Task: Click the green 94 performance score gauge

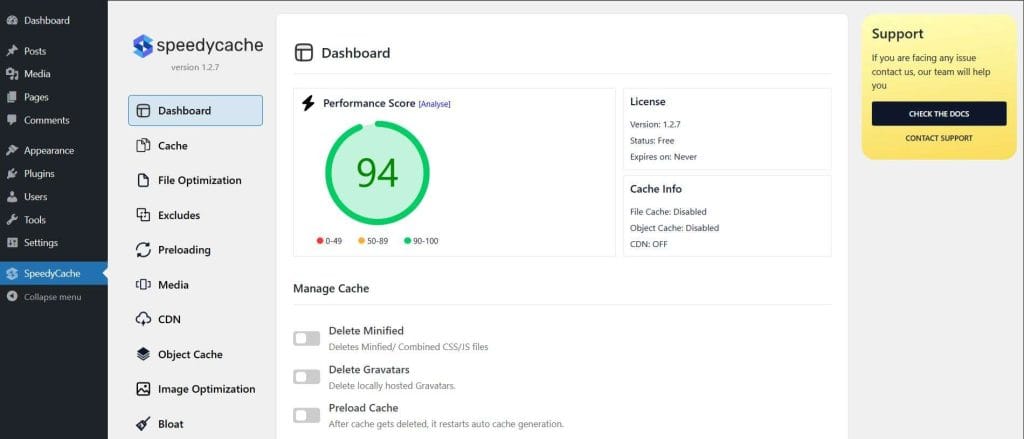Action: point(377,173)
